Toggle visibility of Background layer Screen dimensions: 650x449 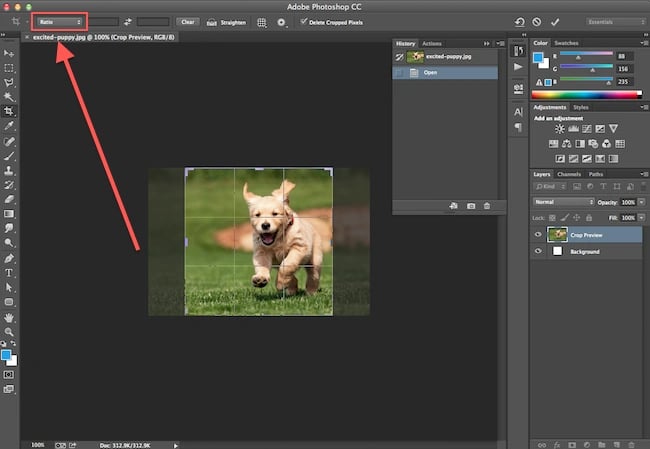tap(539, 251)
